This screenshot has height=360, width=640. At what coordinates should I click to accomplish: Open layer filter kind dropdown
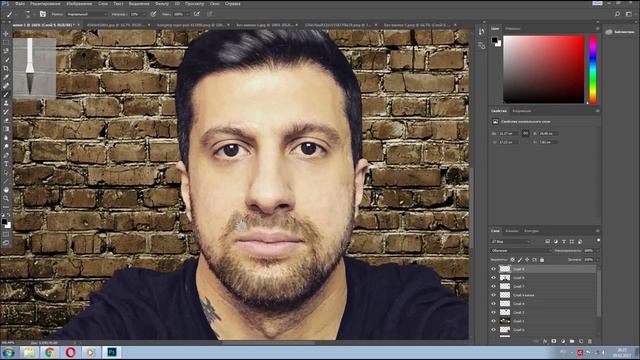point(511,242)
